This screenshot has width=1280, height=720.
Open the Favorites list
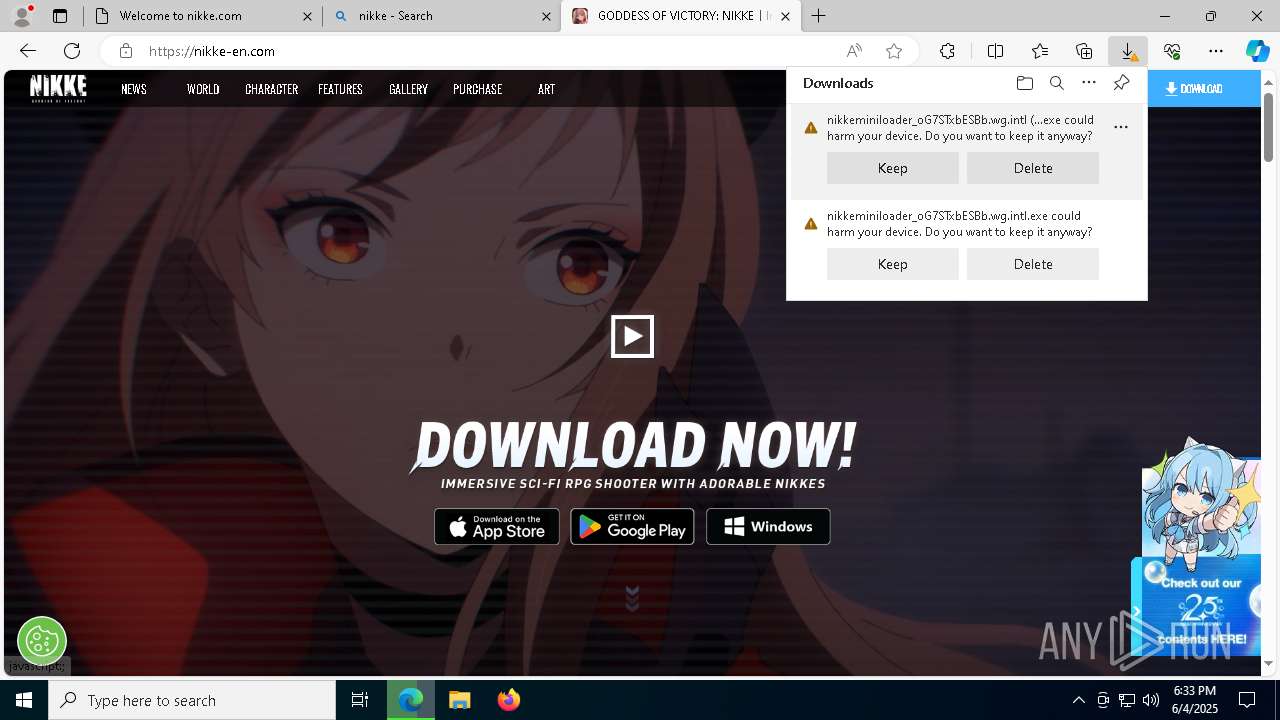point(1040,51)
